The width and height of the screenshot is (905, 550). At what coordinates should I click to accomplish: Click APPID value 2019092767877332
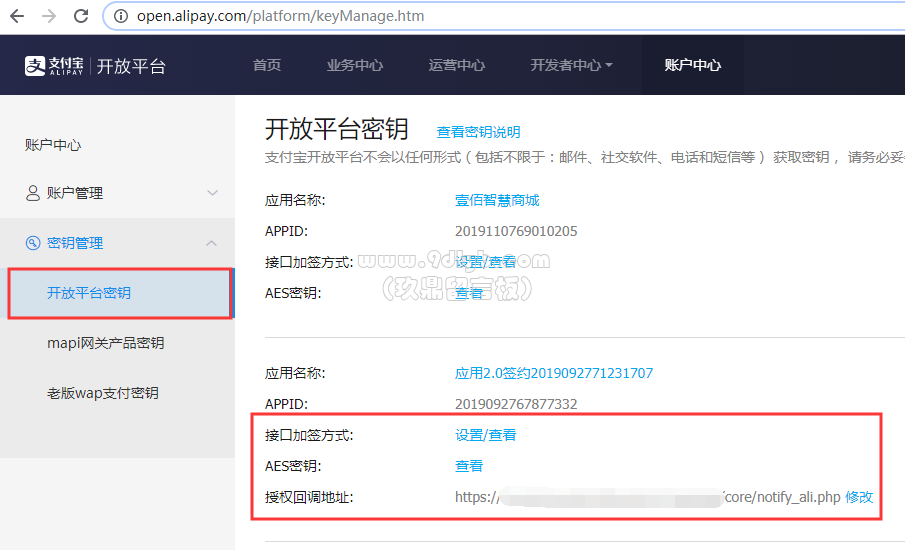pyautogui.click(x=516, y=404)
